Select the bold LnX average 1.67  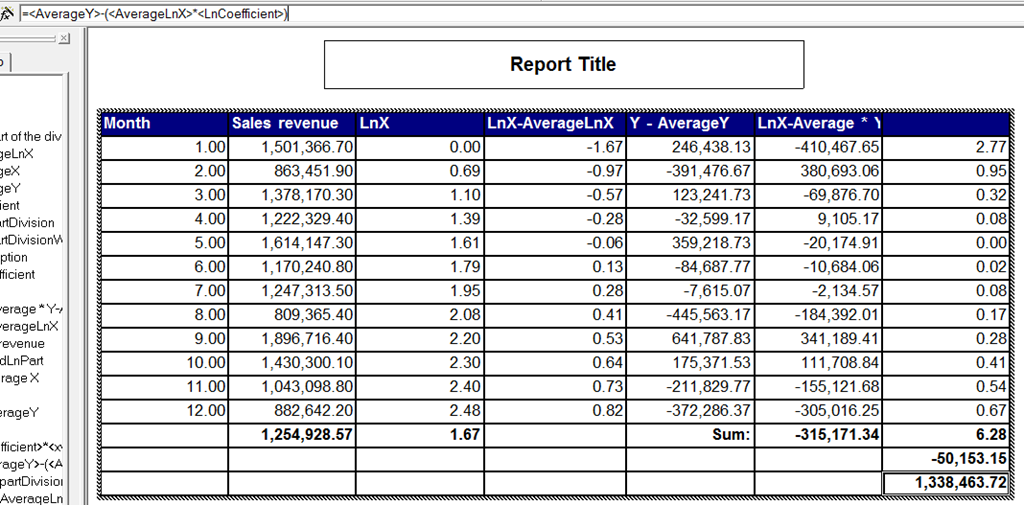(x=419, y=434)
